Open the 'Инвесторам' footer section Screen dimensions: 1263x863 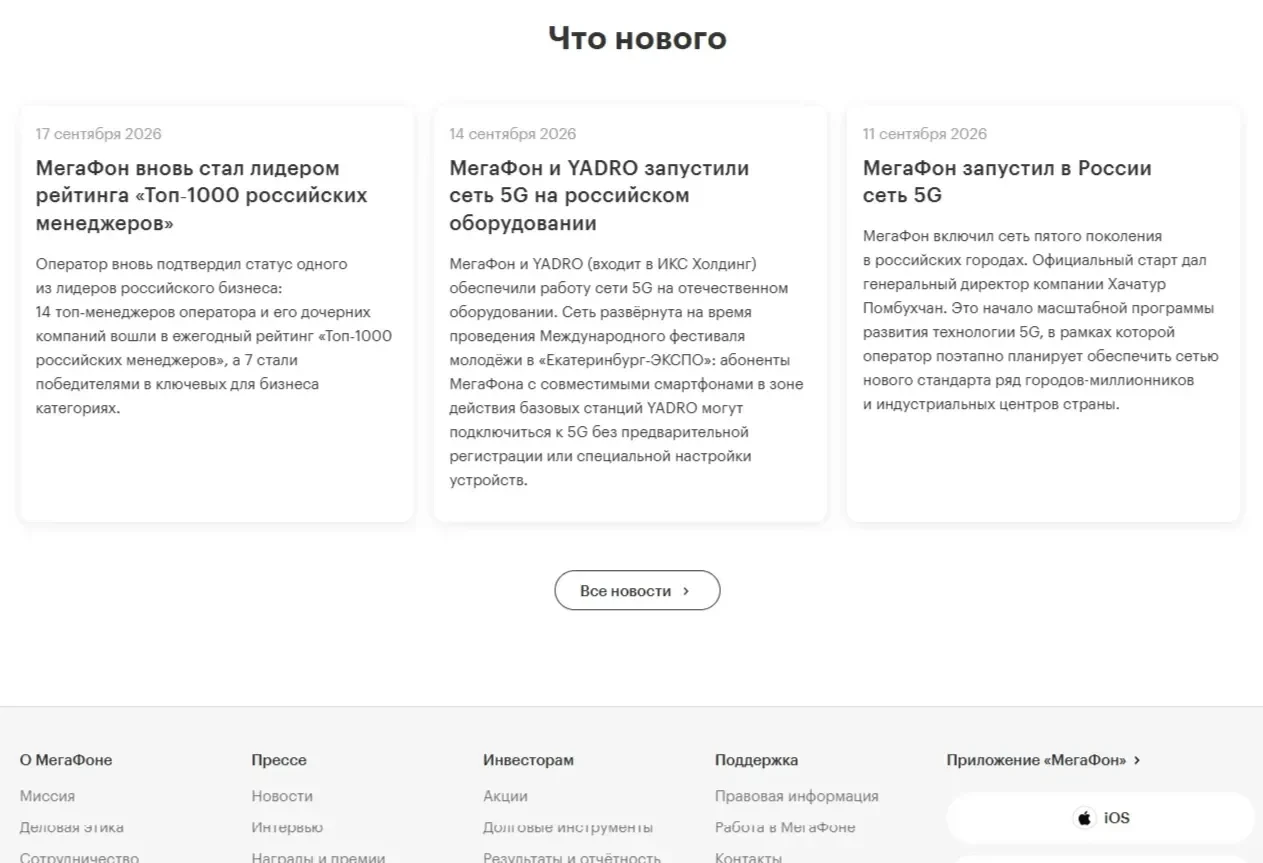[x=528, y=760]
